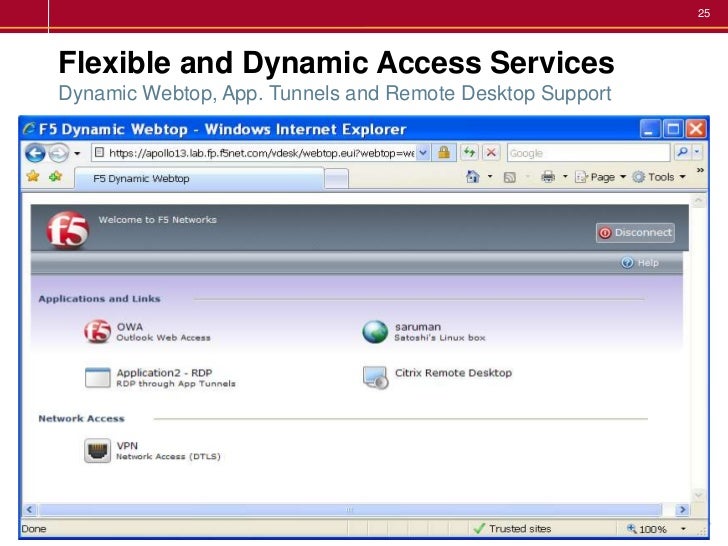
Task: Click the Refresh page icon
Action: click(469, 152)
